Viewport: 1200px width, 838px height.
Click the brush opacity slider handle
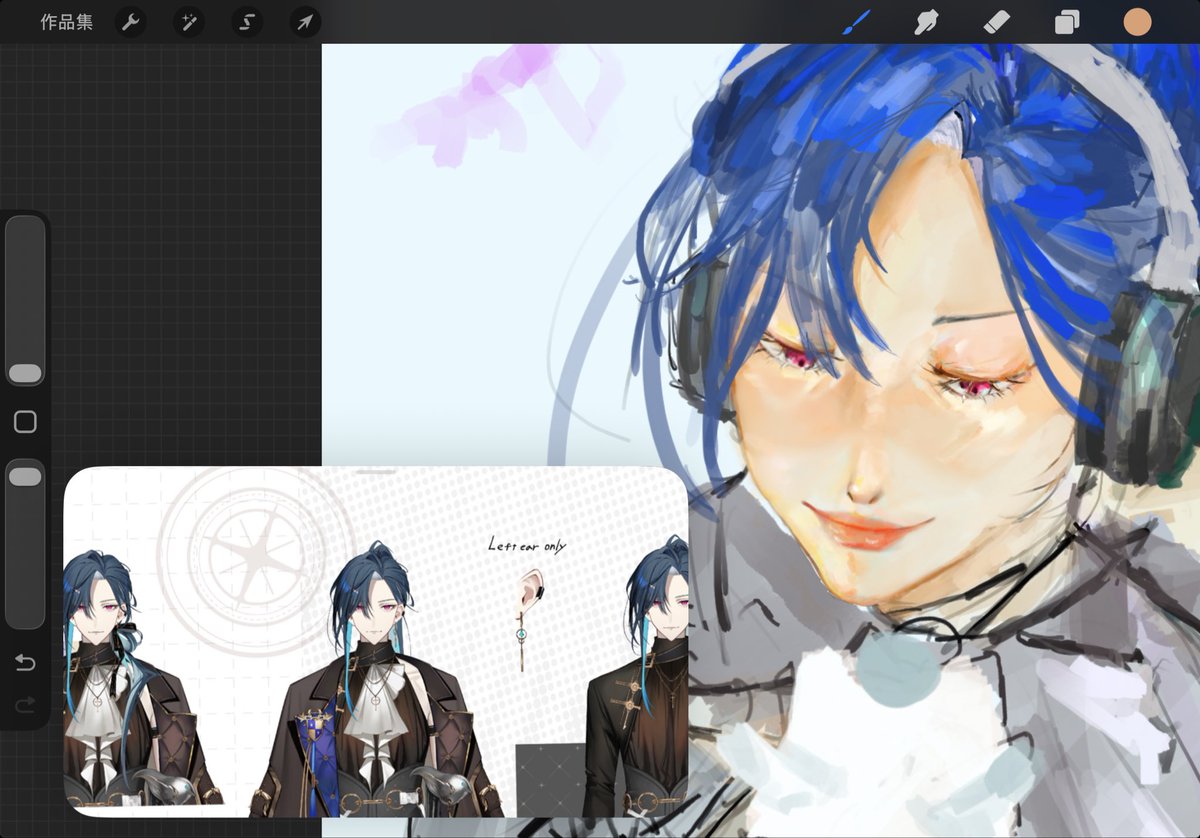pos(25,477)
